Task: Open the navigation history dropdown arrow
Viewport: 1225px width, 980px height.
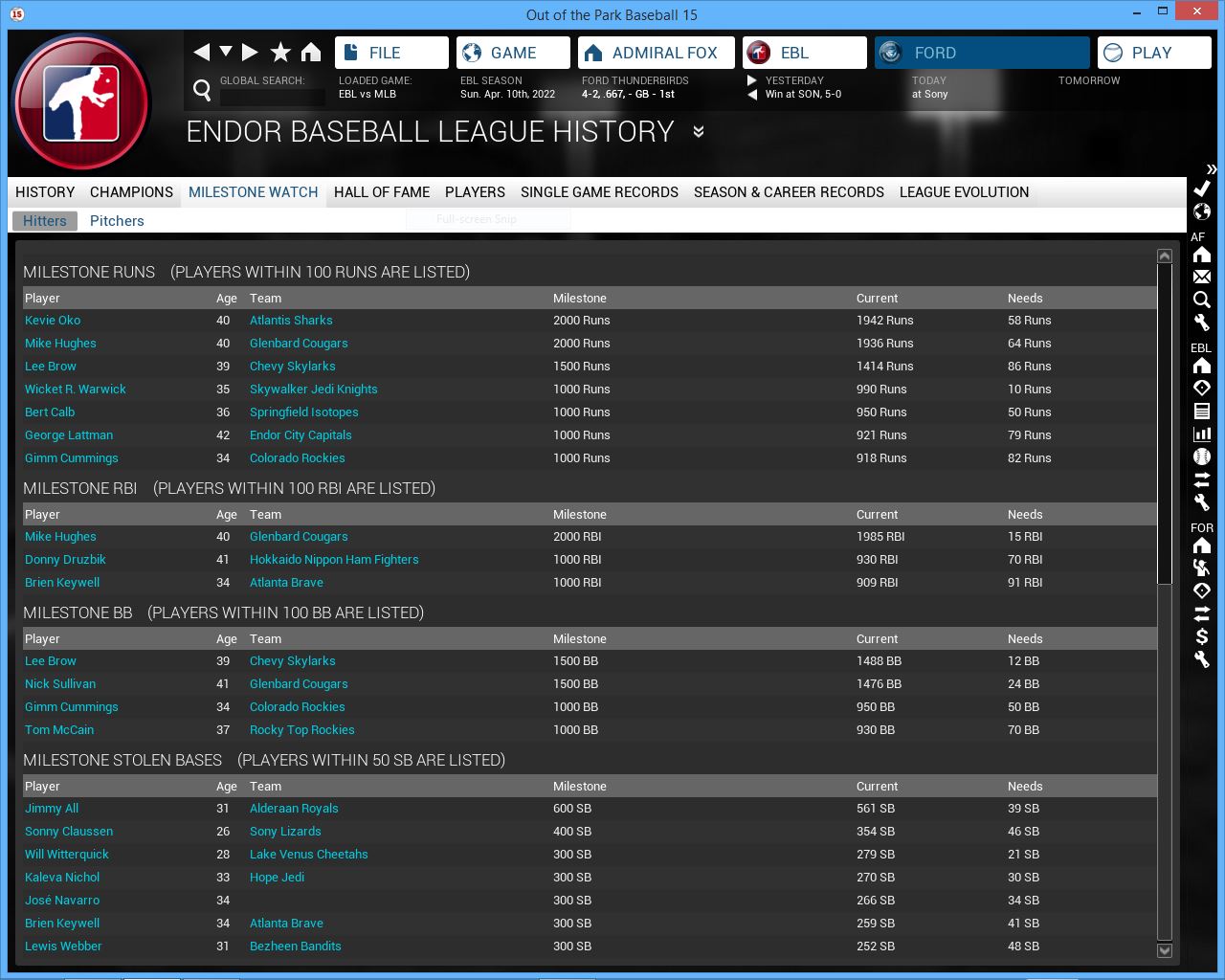Action: [226, 52]
